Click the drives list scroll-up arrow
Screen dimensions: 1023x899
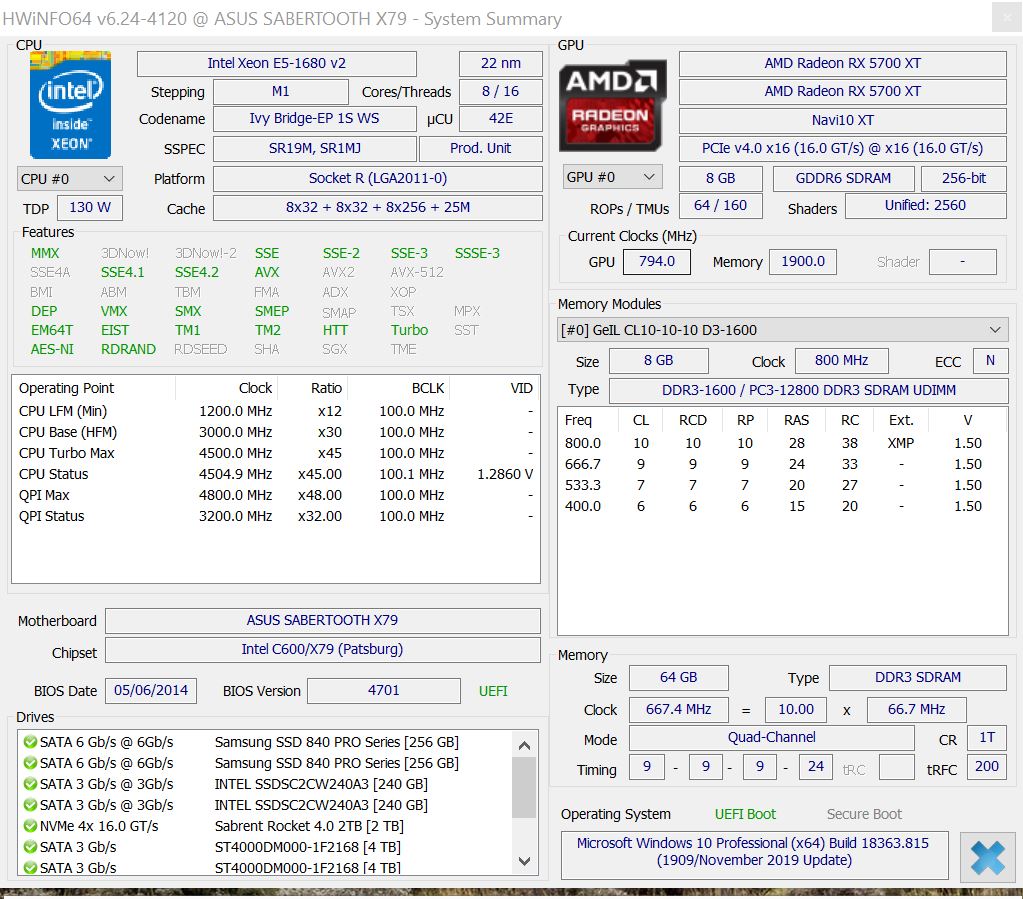tap(525, 745)
